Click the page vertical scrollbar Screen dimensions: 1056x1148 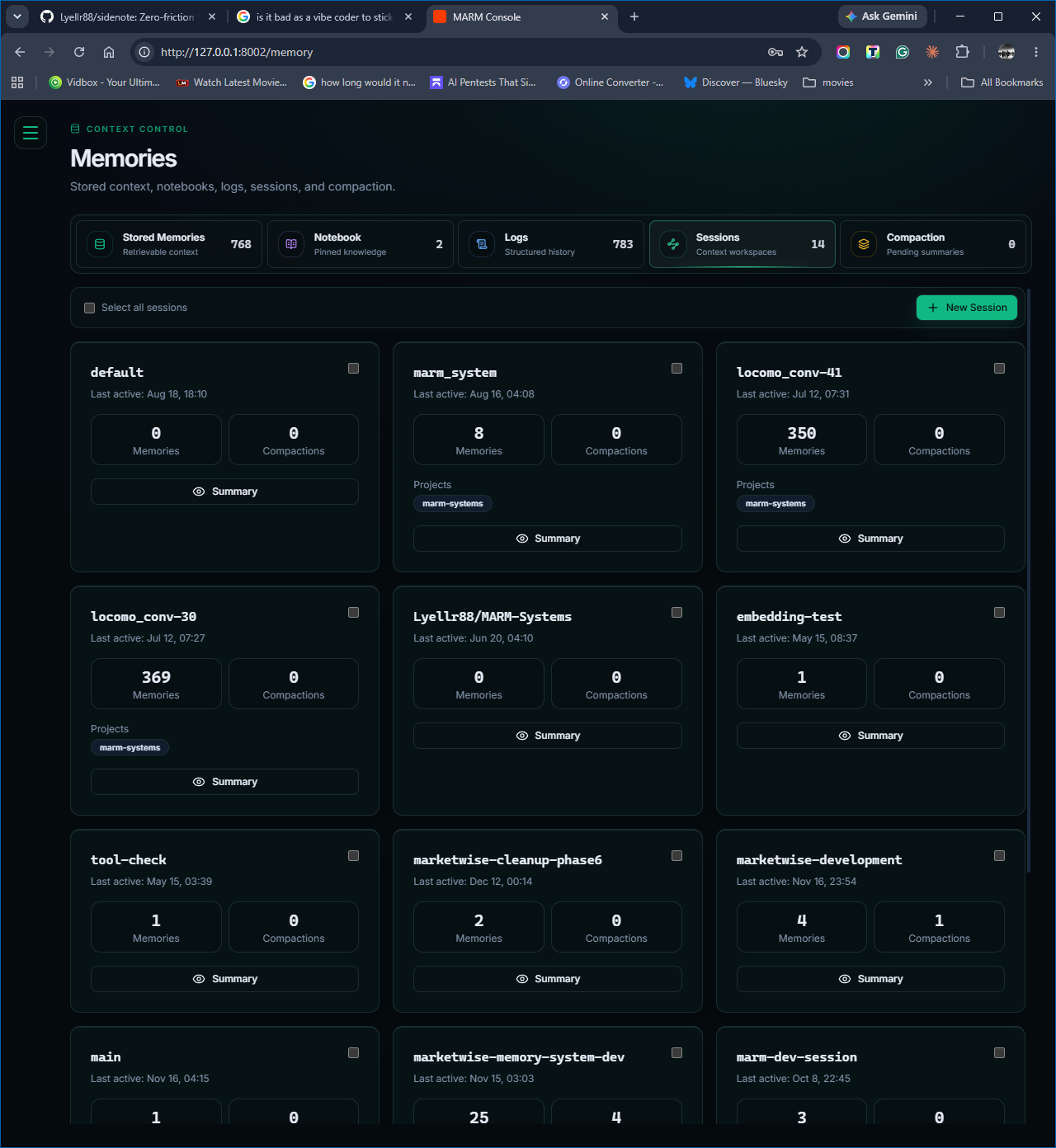click(1028, 581)
